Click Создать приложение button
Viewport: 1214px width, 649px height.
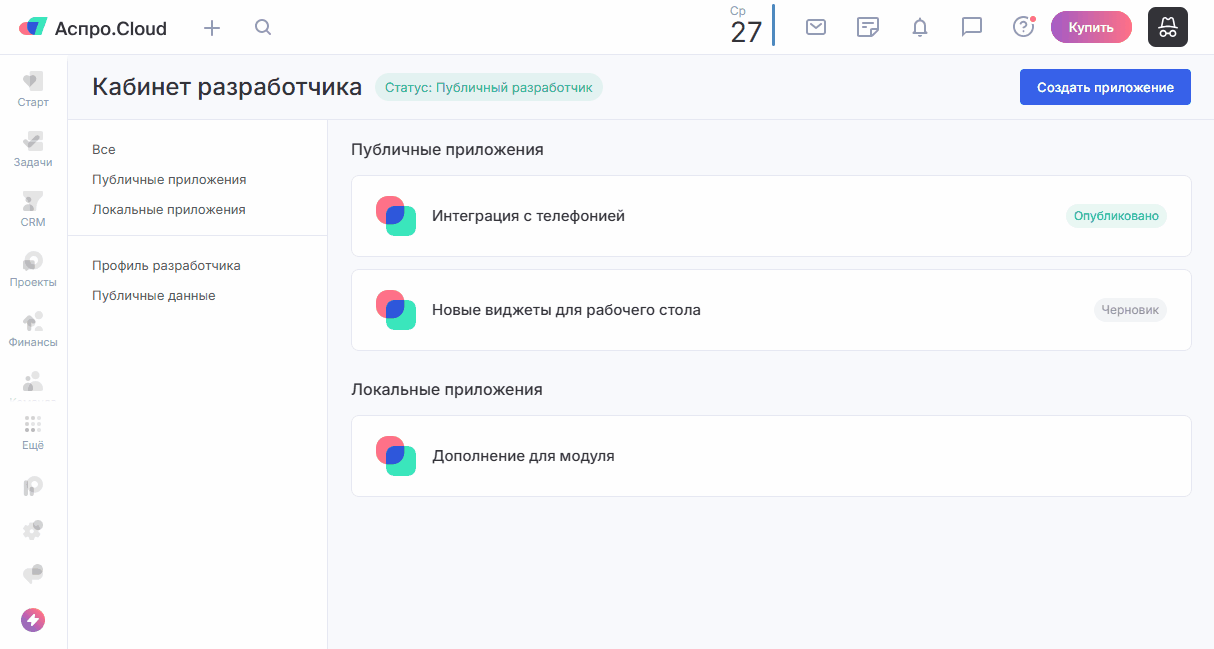pyautogui.click(x=1105, y=87)
